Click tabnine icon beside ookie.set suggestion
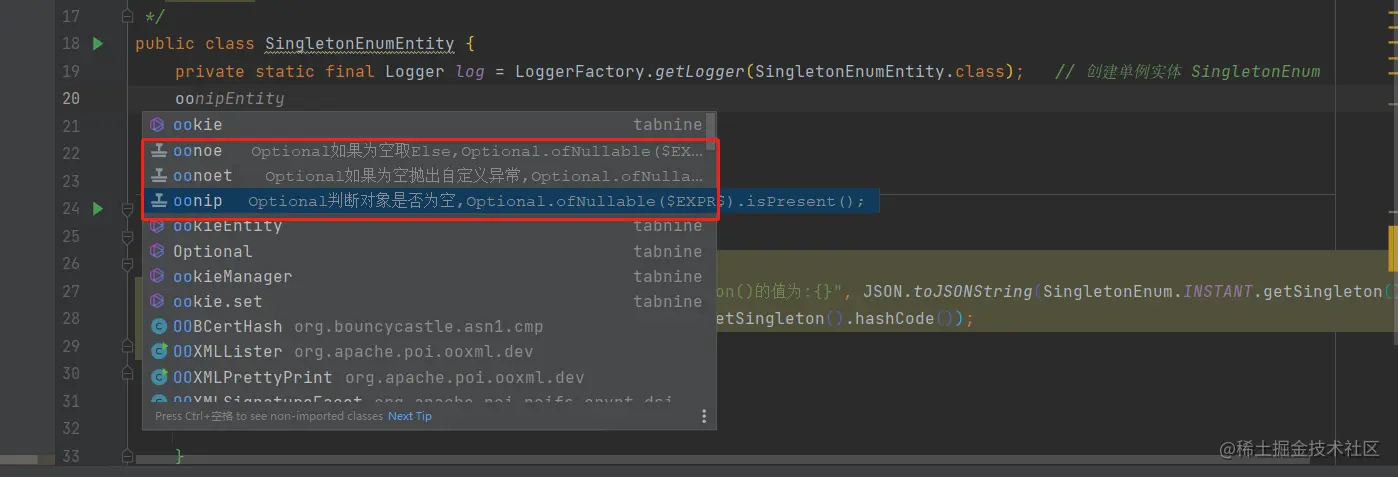This screenshot has height=477, width=1398. point(157,301)
